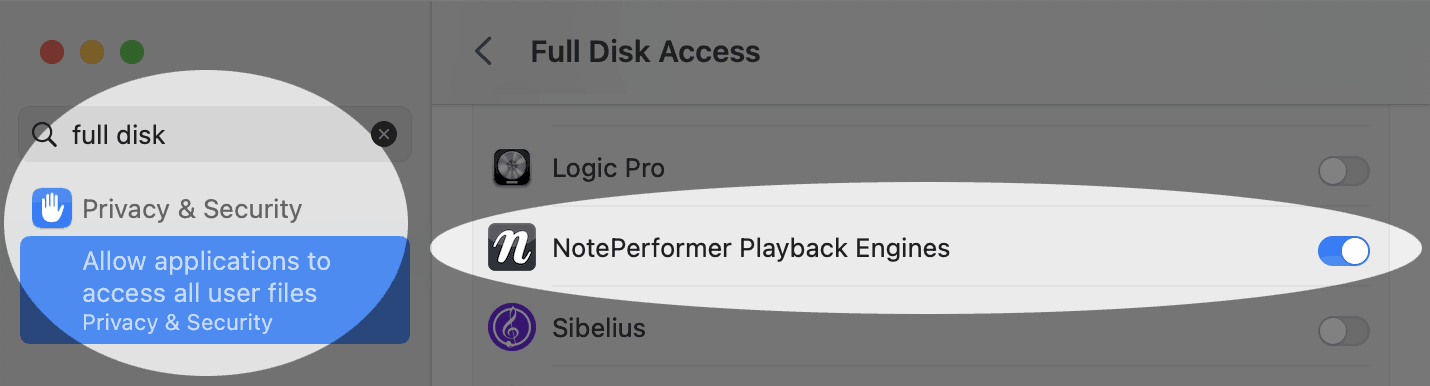Enable Full Disk Access for Logic Pro
Viewport: 1430px width, 386px height.
coord(1343,171)
